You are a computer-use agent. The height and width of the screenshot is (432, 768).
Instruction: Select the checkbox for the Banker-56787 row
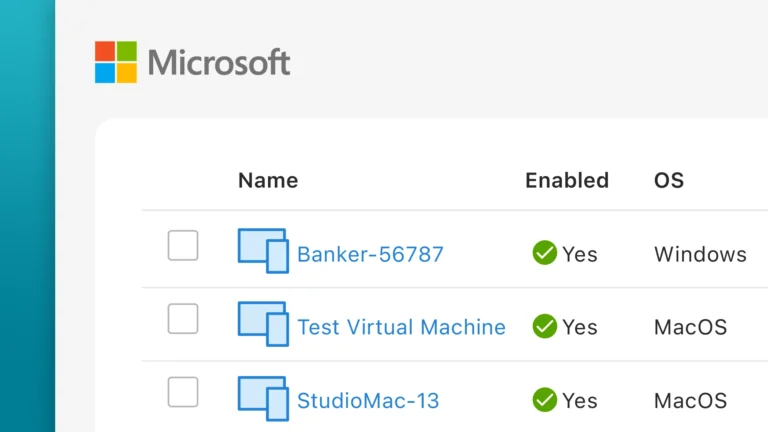click(183, 245)
